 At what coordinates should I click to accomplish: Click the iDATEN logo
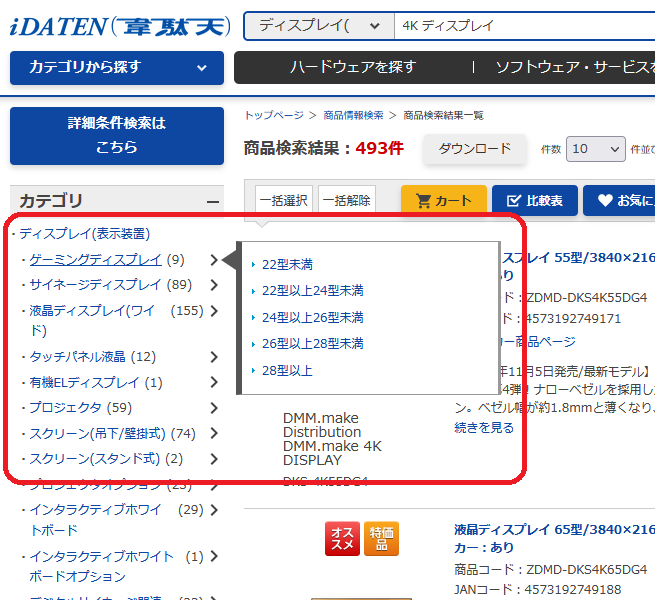pos(119,25)
